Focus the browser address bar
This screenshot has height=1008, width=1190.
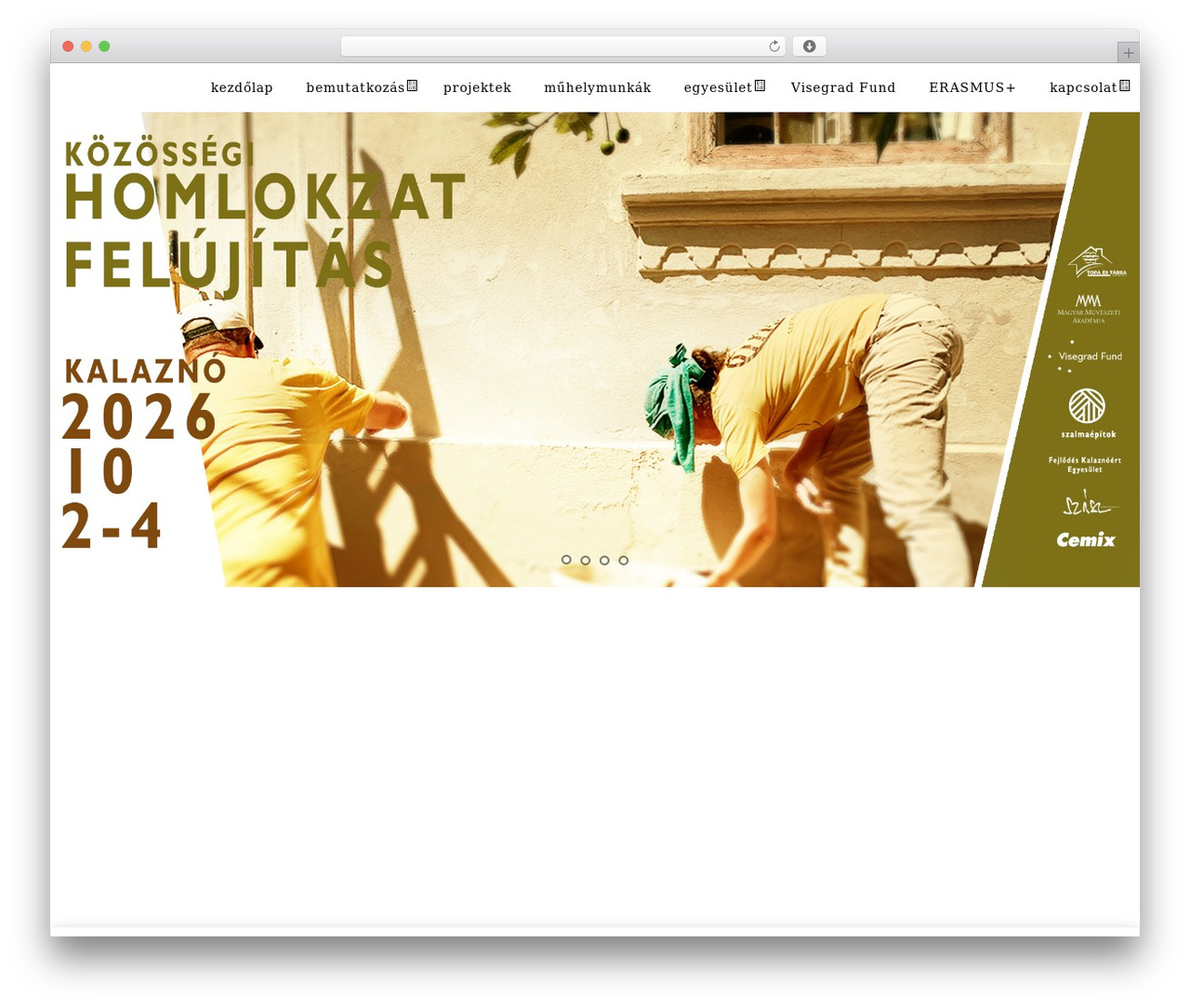(x=563, y=46)
